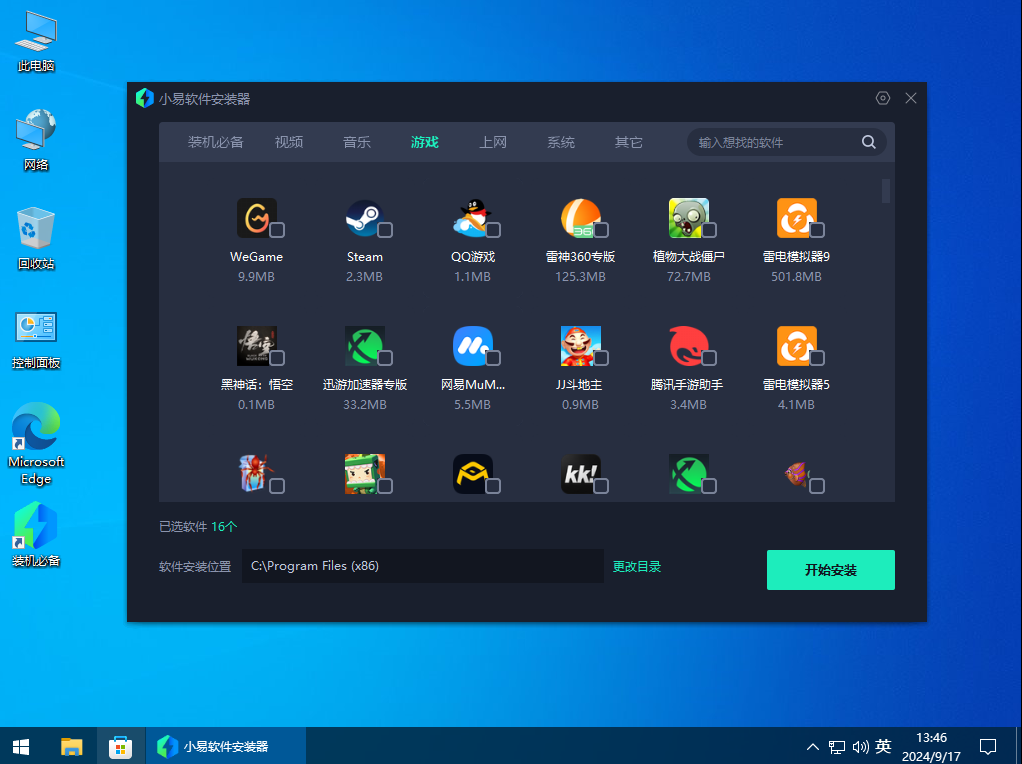
Task: Click the 已选软件 16个 count
Action: (x=198, y=526)
